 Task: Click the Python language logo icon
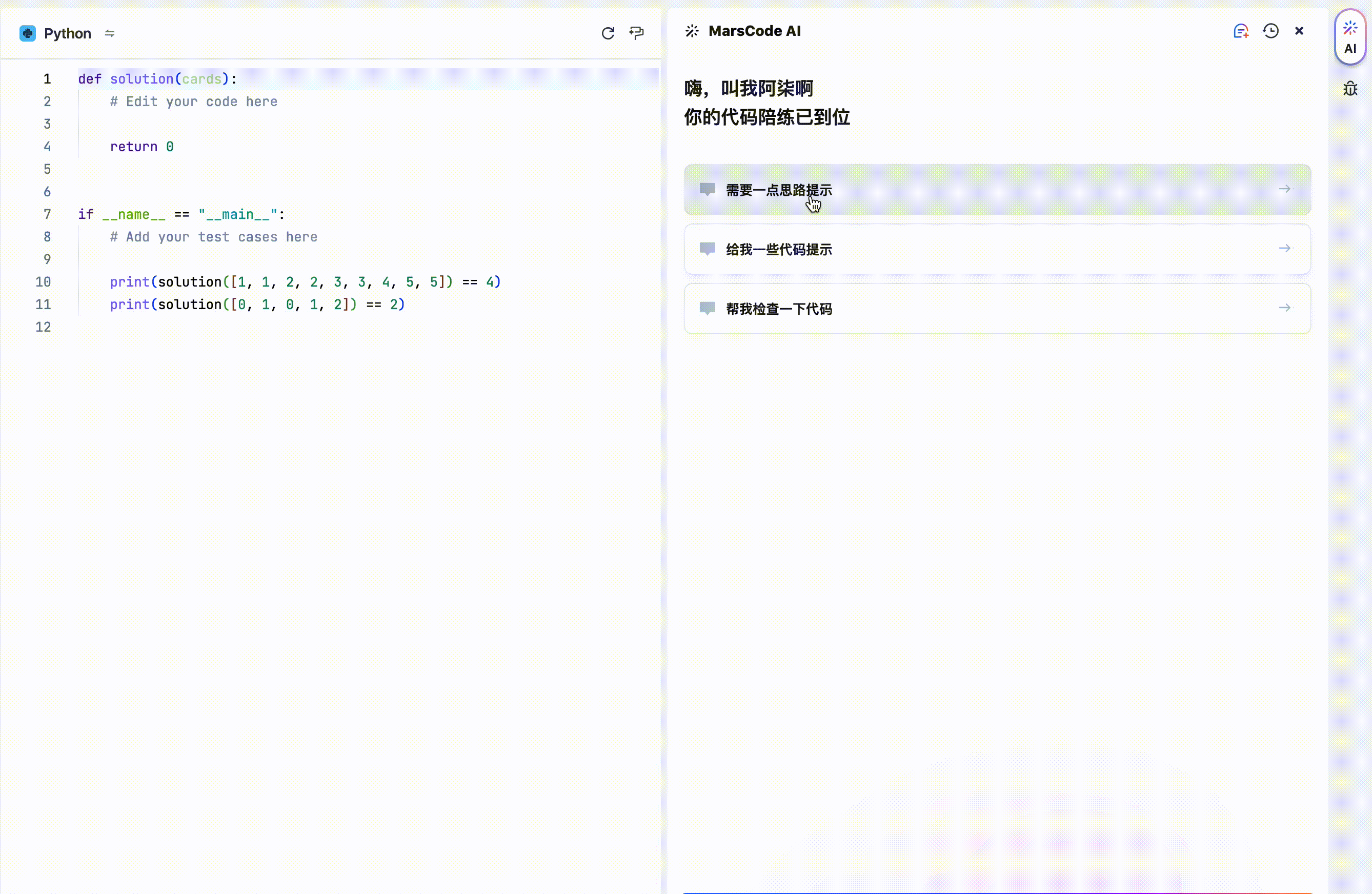click(x=27, y=33)
